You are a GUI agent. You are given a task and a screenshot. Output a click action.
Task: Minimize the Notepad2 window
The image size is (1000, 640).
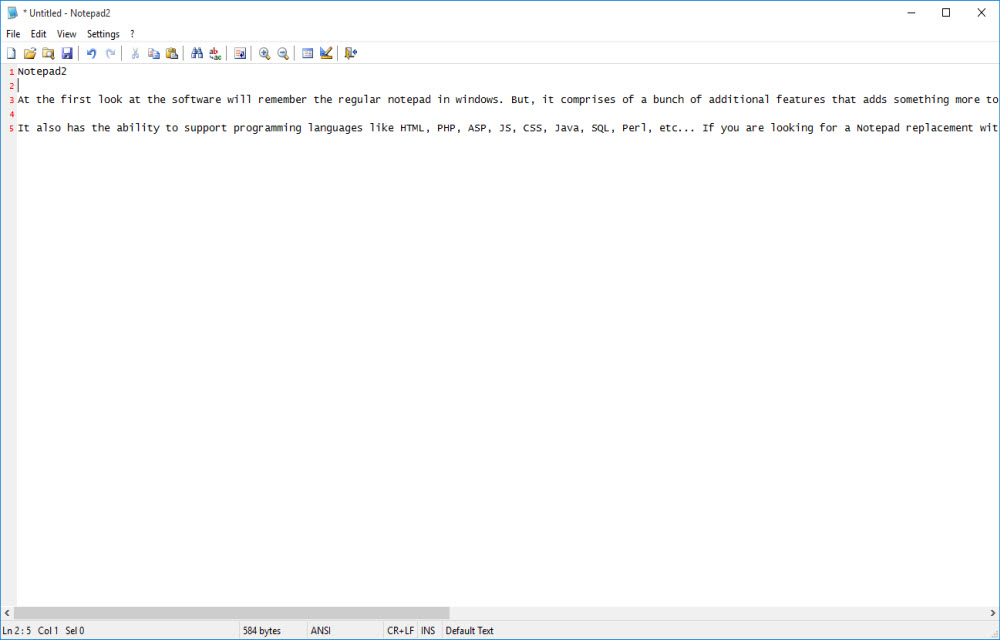pos(911,13)
